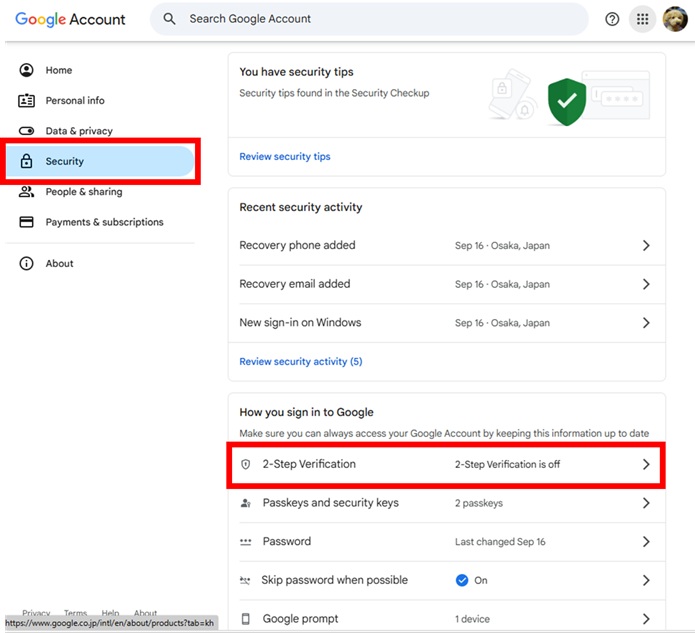The width and height of the screenshot is (695, 633).
Task: Open the profile avatar menu
Action: coord(674,19)
